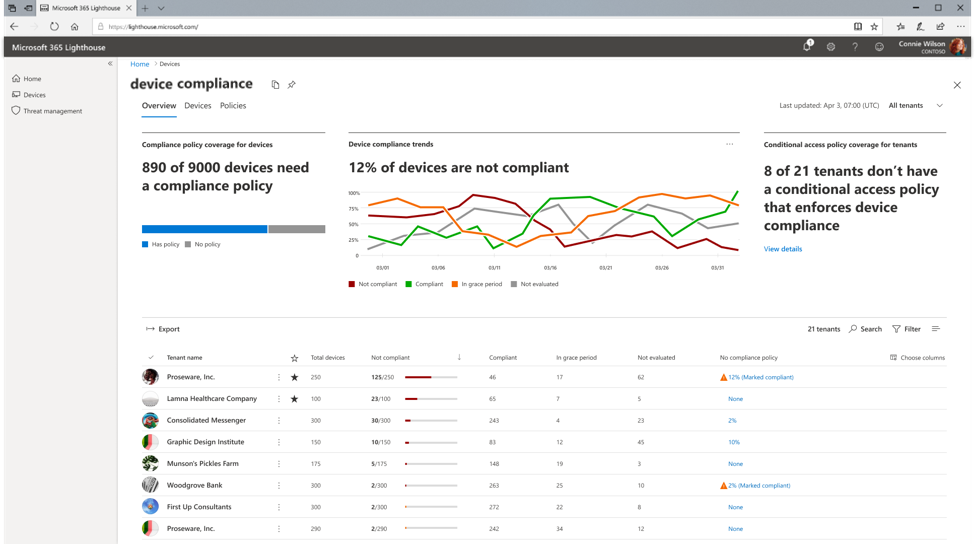975x544 pixels.
Task: Switch to the Policies tab
Action: click(233, 106)
